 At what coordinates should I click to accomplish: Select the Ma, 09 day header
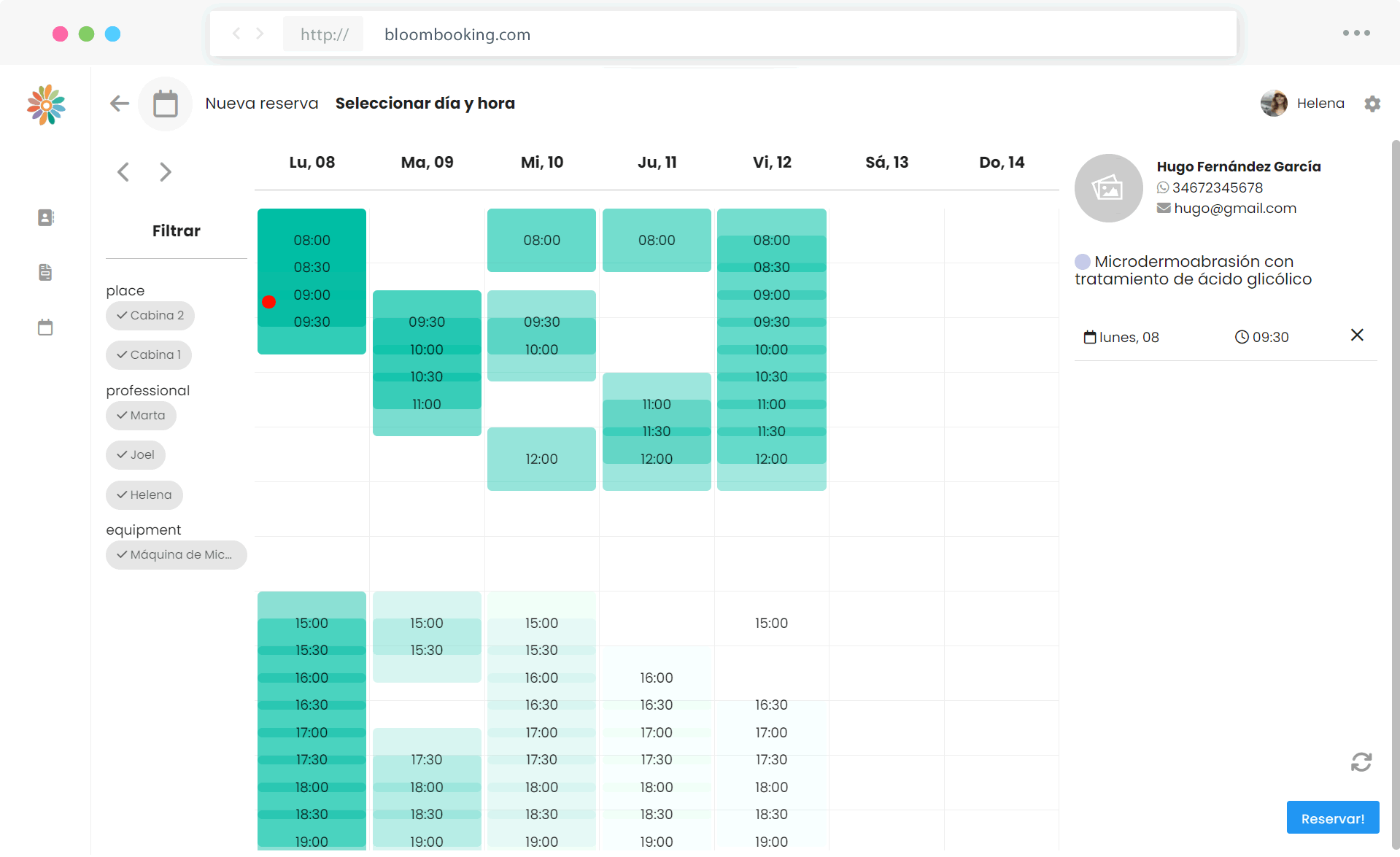[428, 162]
